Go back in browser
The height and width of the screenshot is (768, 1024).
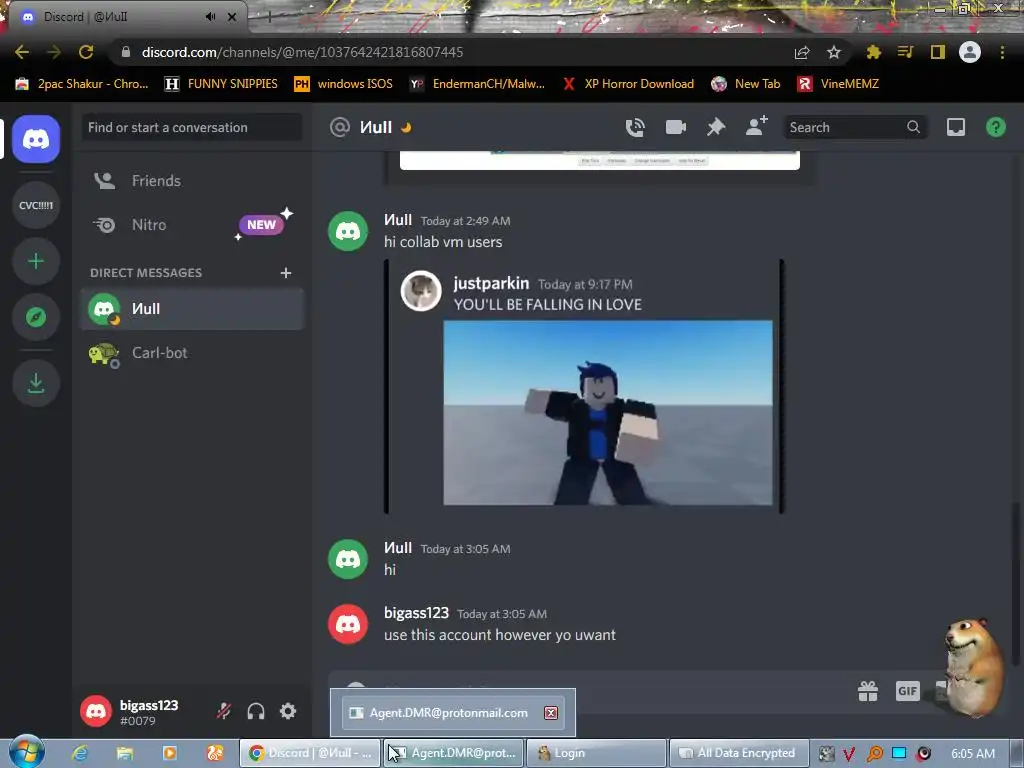point(22,52)
